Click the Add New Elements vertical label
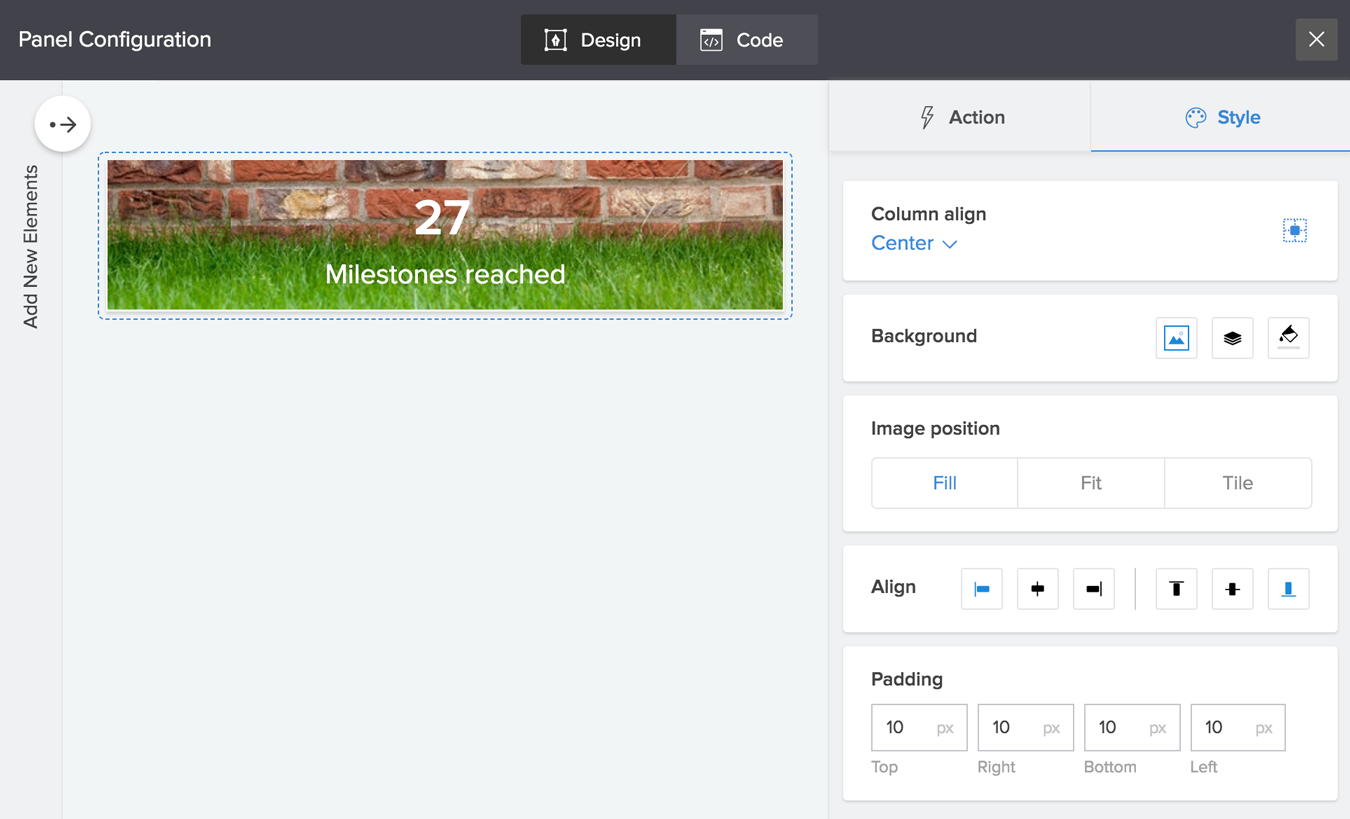This screenshot has width=1350, height=819. pyautogui.click(x=31, y=246)
